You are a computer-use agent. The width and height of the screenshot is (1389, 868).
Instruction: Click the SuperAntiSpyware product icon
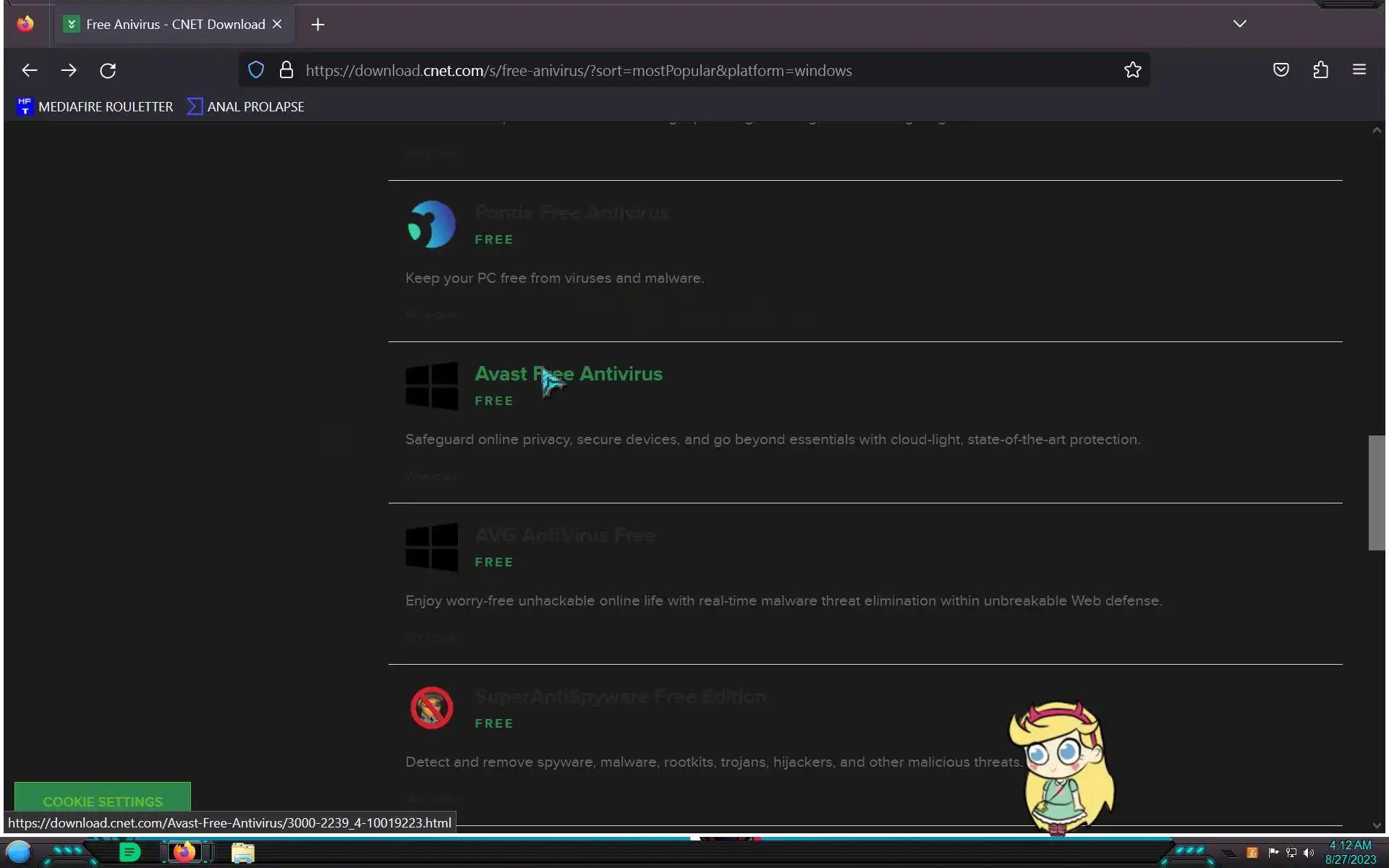pos(432,707)
